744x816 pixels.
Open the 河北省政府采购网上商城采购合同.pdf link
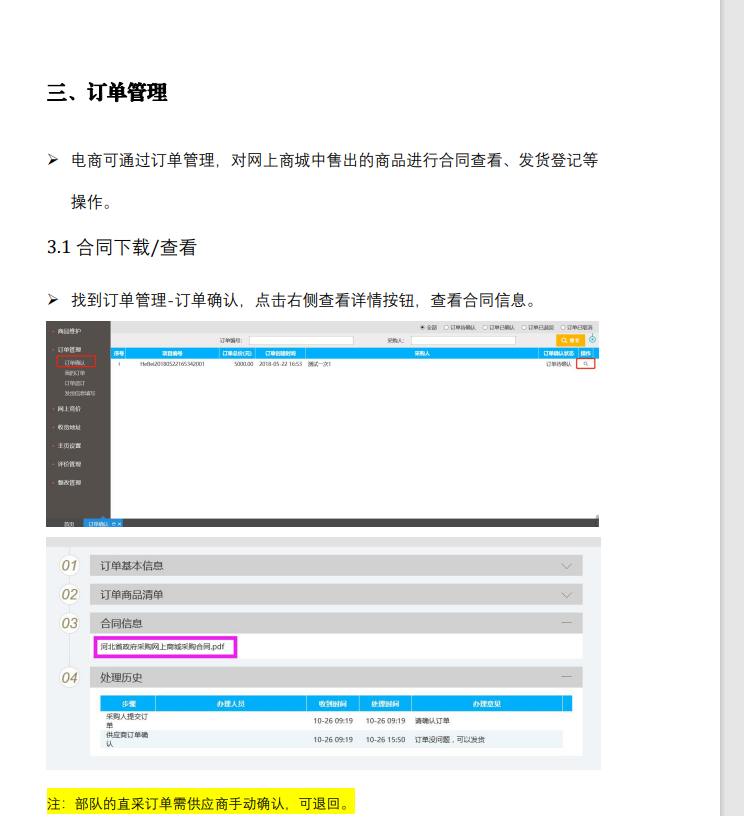coord(164,647)
